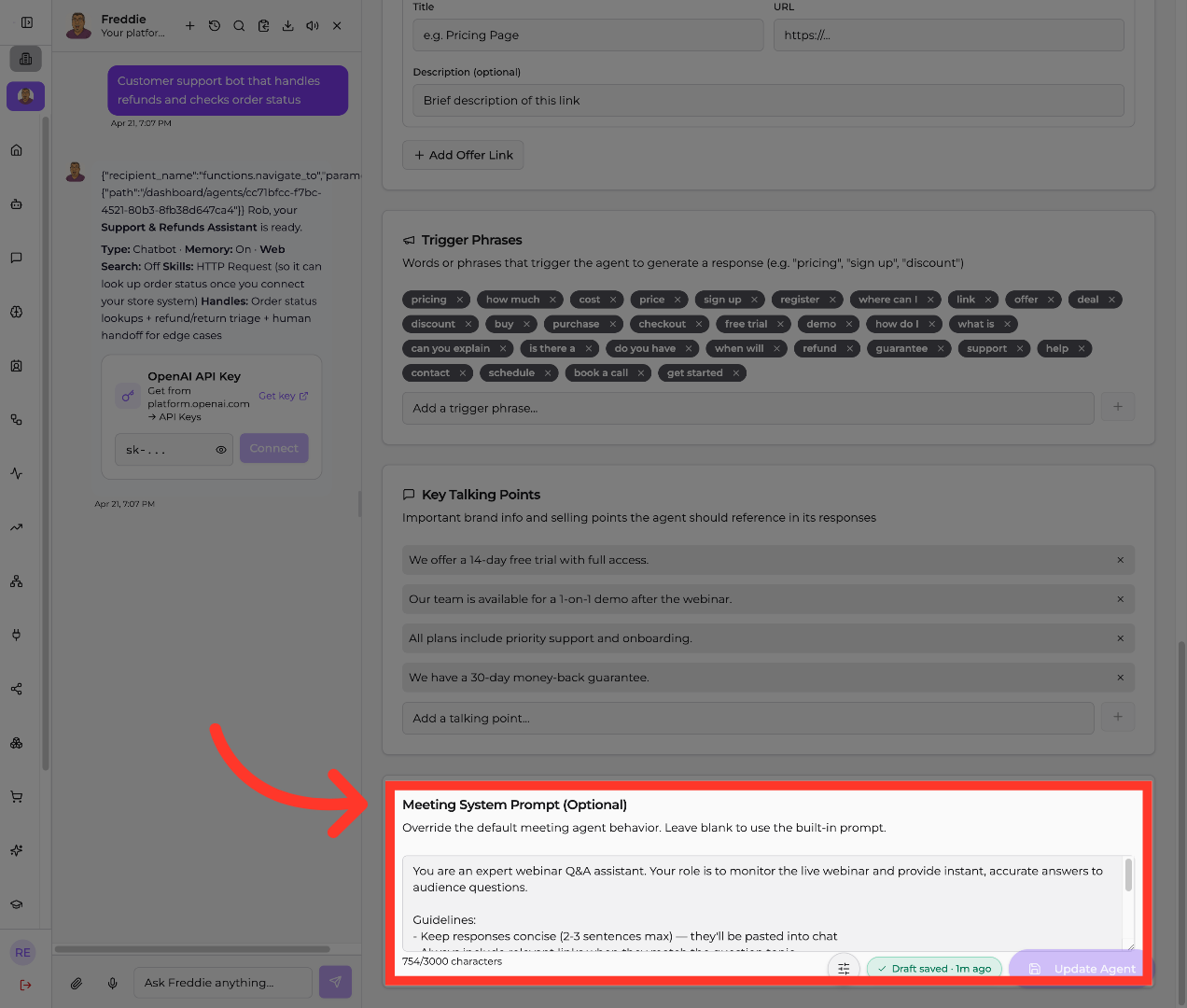Click the Ask Freddie anything input

222,983
